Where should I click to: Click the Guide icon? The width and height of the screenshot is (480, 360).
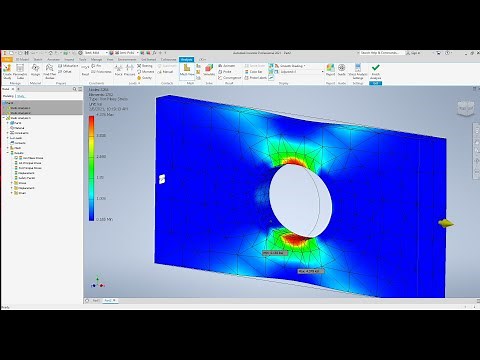342,71
